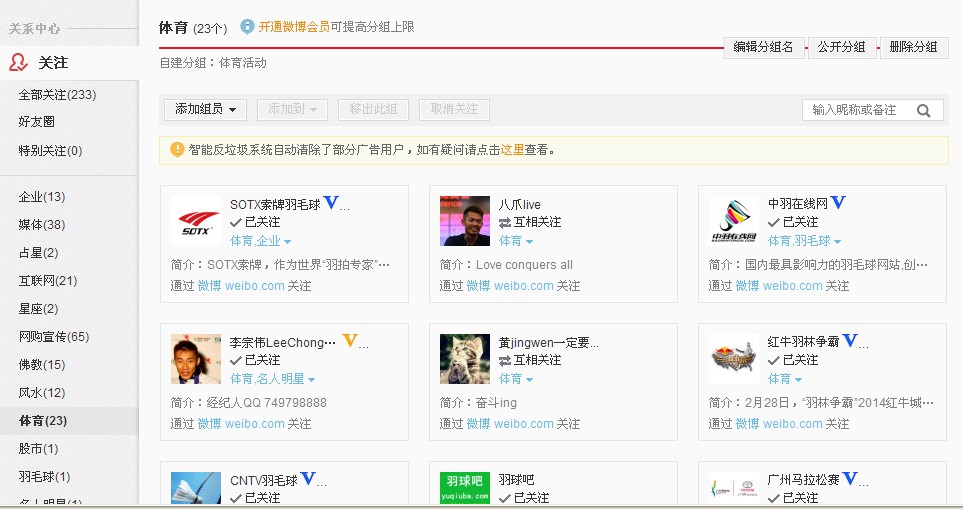This screenshot has height=509, width=963.
Task: Open 李宗伟LeeChong avatar photo
Action: [x=195, y=359]
